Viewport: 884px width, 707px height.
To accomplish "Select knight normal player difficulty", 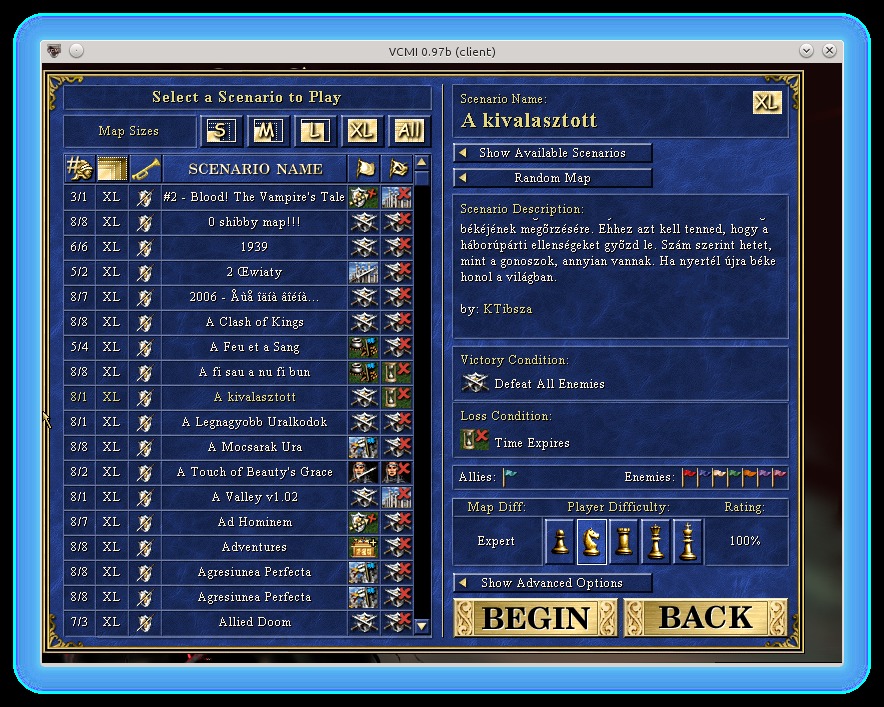I will [592, 541].
